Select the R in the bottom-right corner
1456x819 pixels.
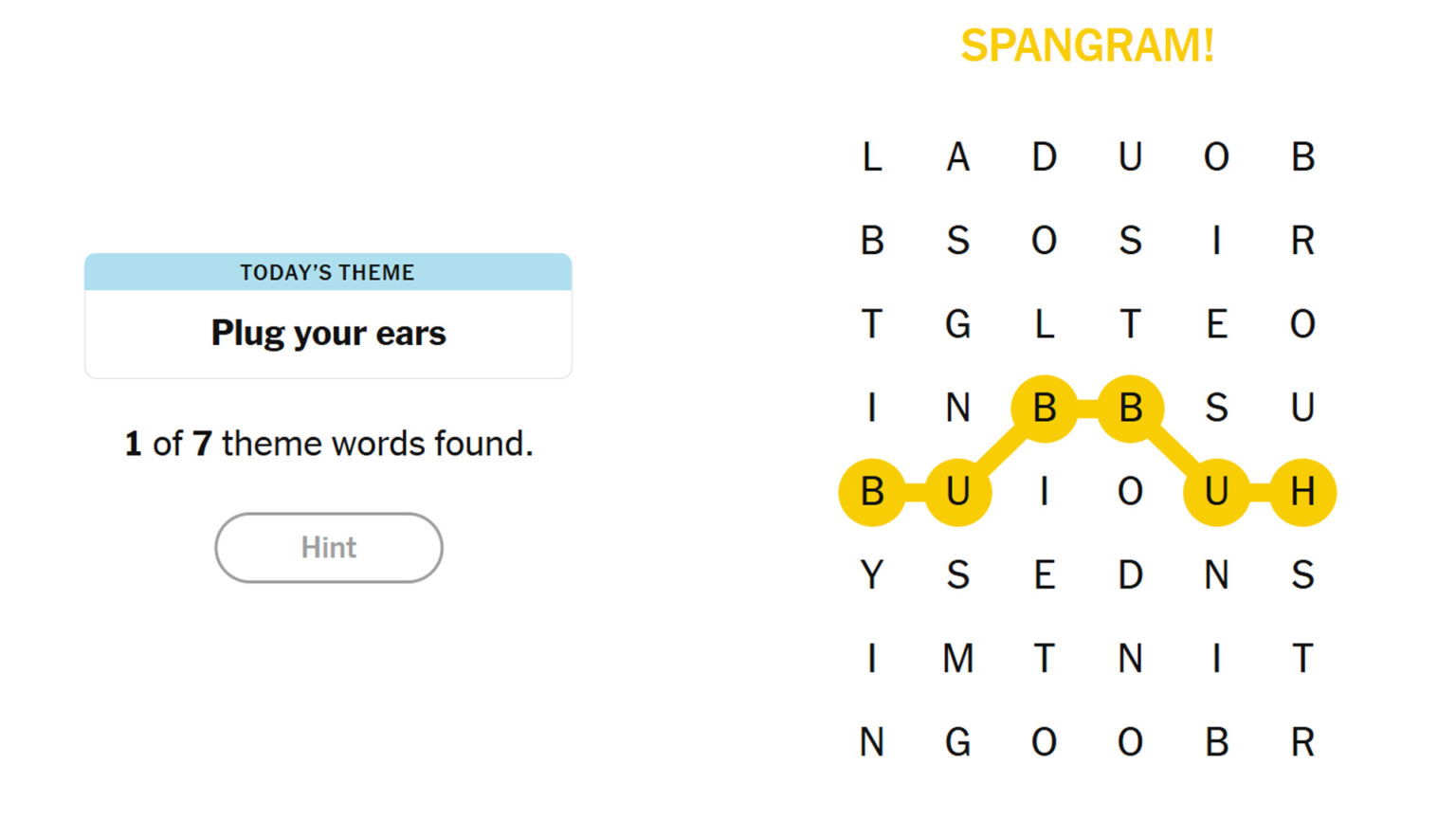point(1302,742)
